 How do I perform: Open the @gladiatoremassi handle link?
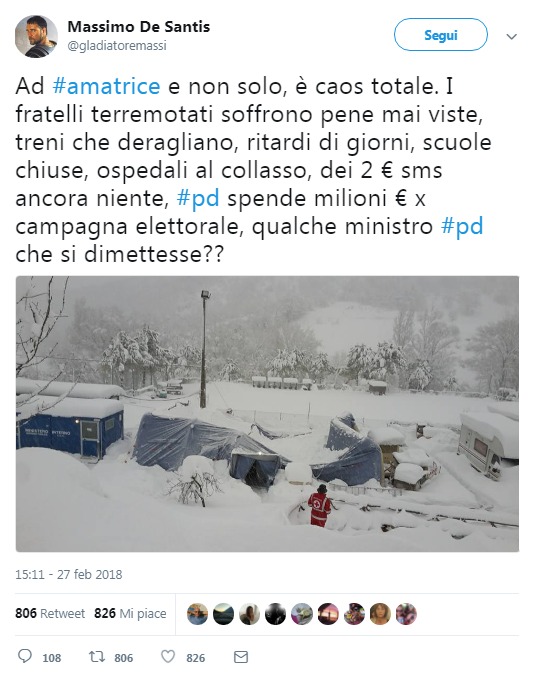tap(117, 46)
